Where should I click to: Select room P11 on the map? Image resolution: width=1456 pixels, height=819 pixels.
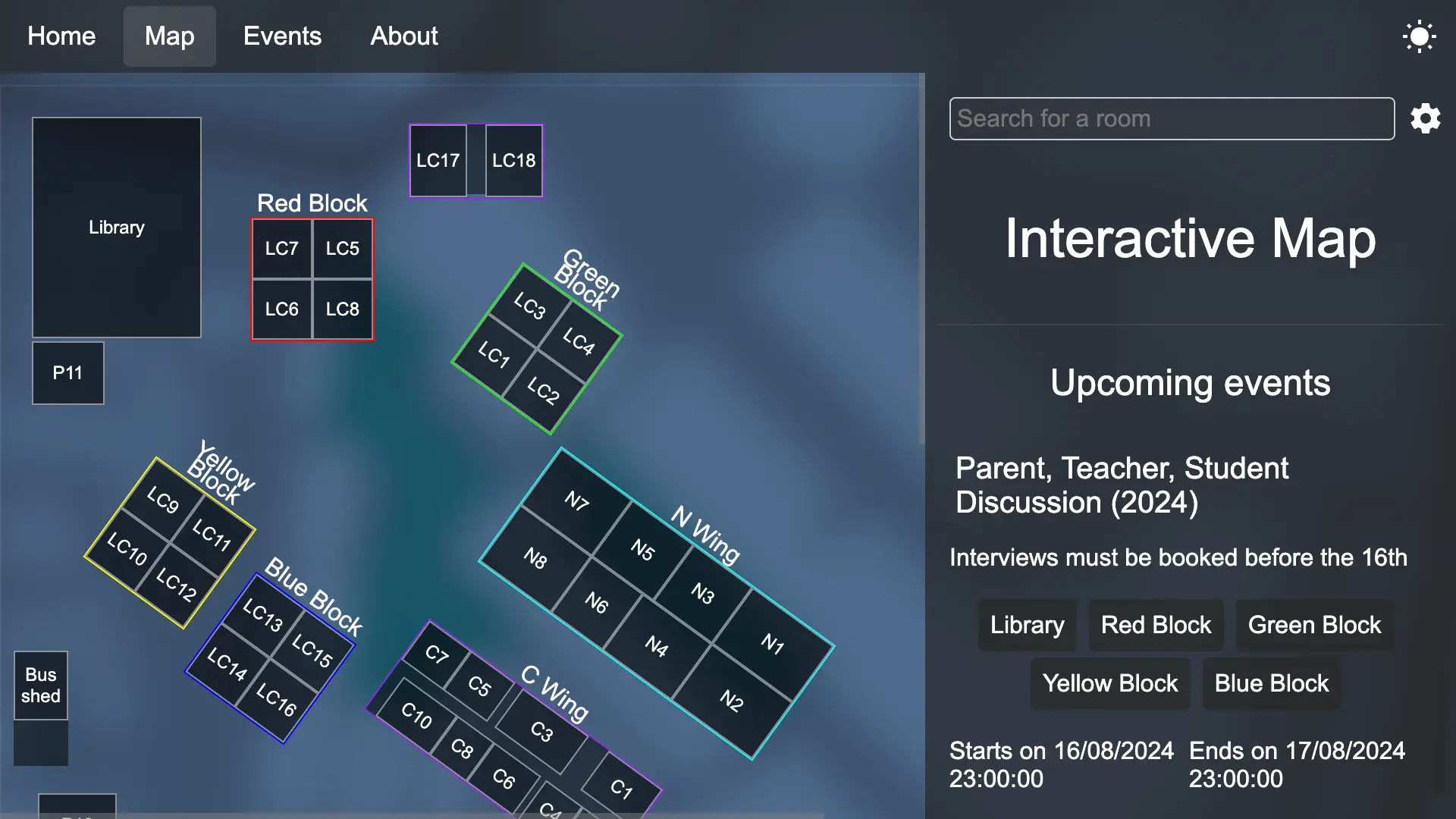[x=67, y=373]
